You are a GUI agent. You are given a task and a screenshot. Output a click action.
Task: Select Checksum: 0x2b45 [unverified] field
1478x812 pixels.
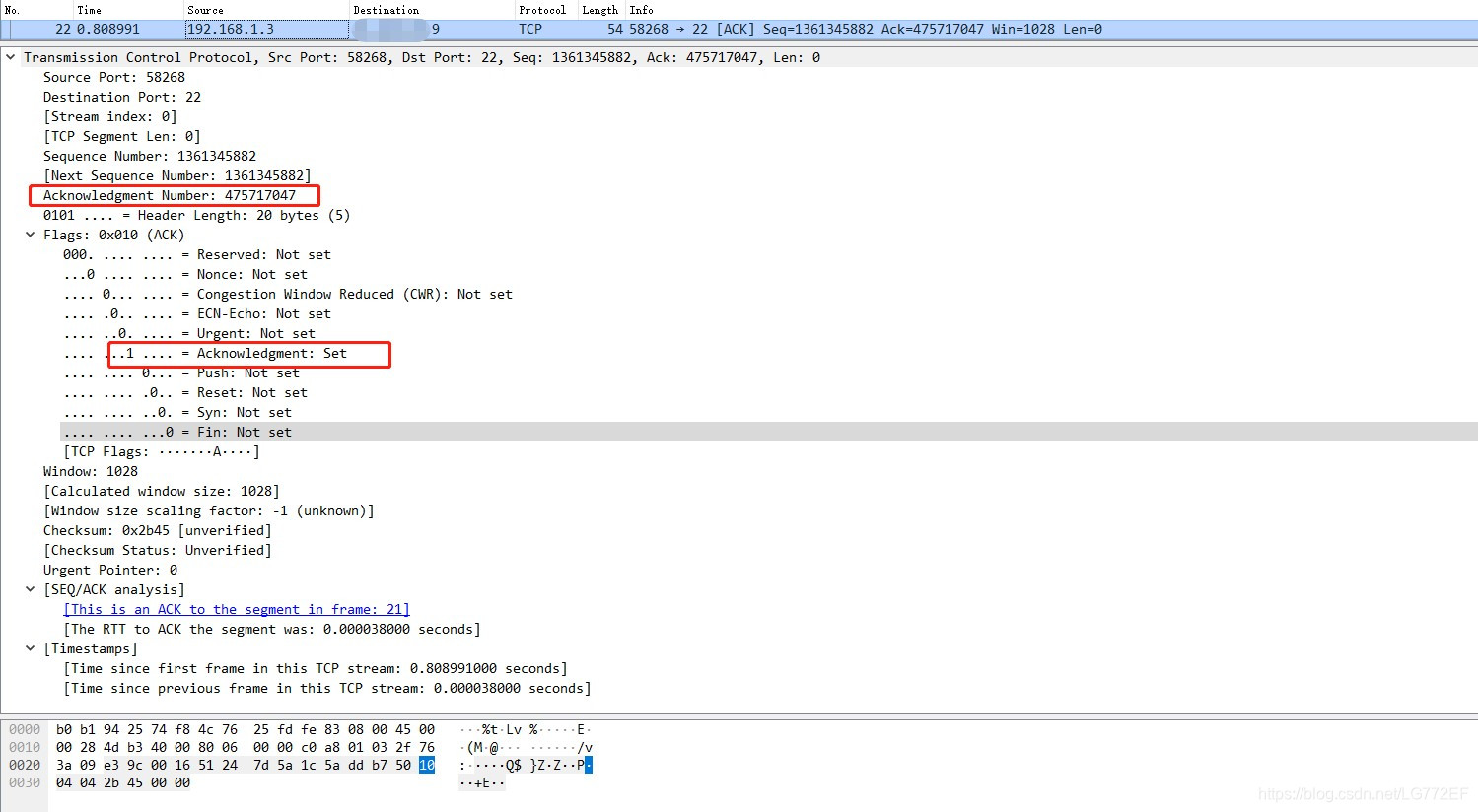[158, 530]
